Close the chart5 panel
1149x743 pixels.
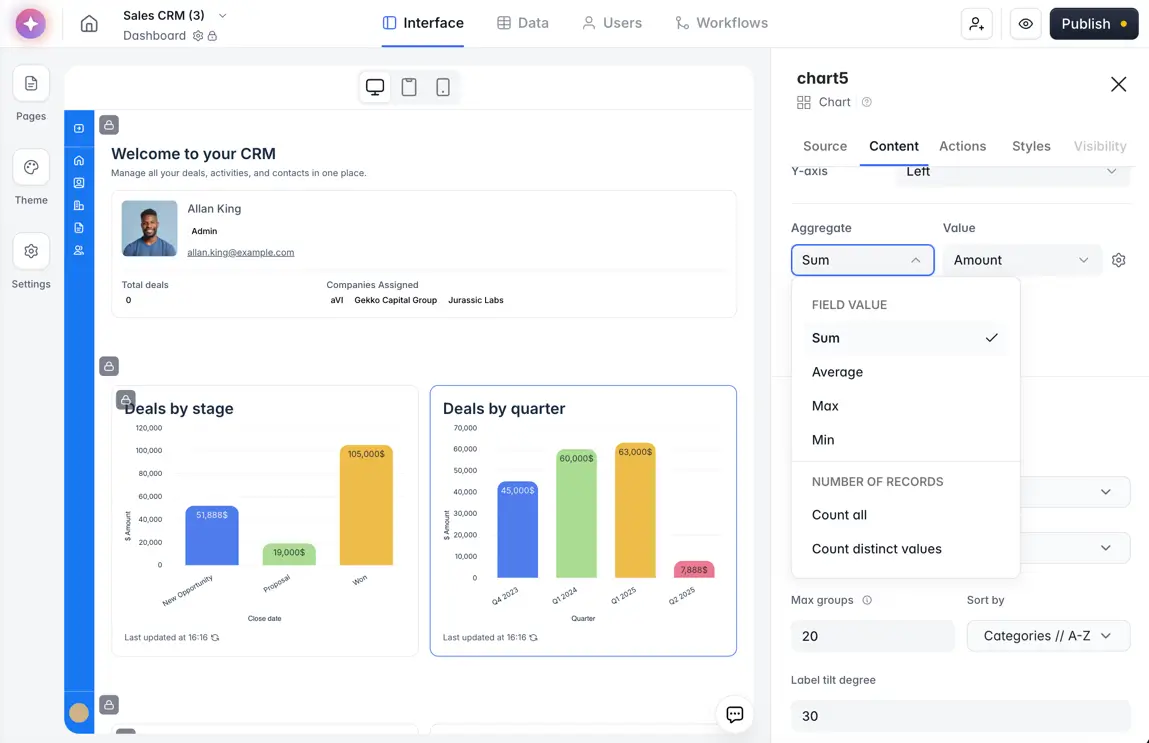point(1118,84)
